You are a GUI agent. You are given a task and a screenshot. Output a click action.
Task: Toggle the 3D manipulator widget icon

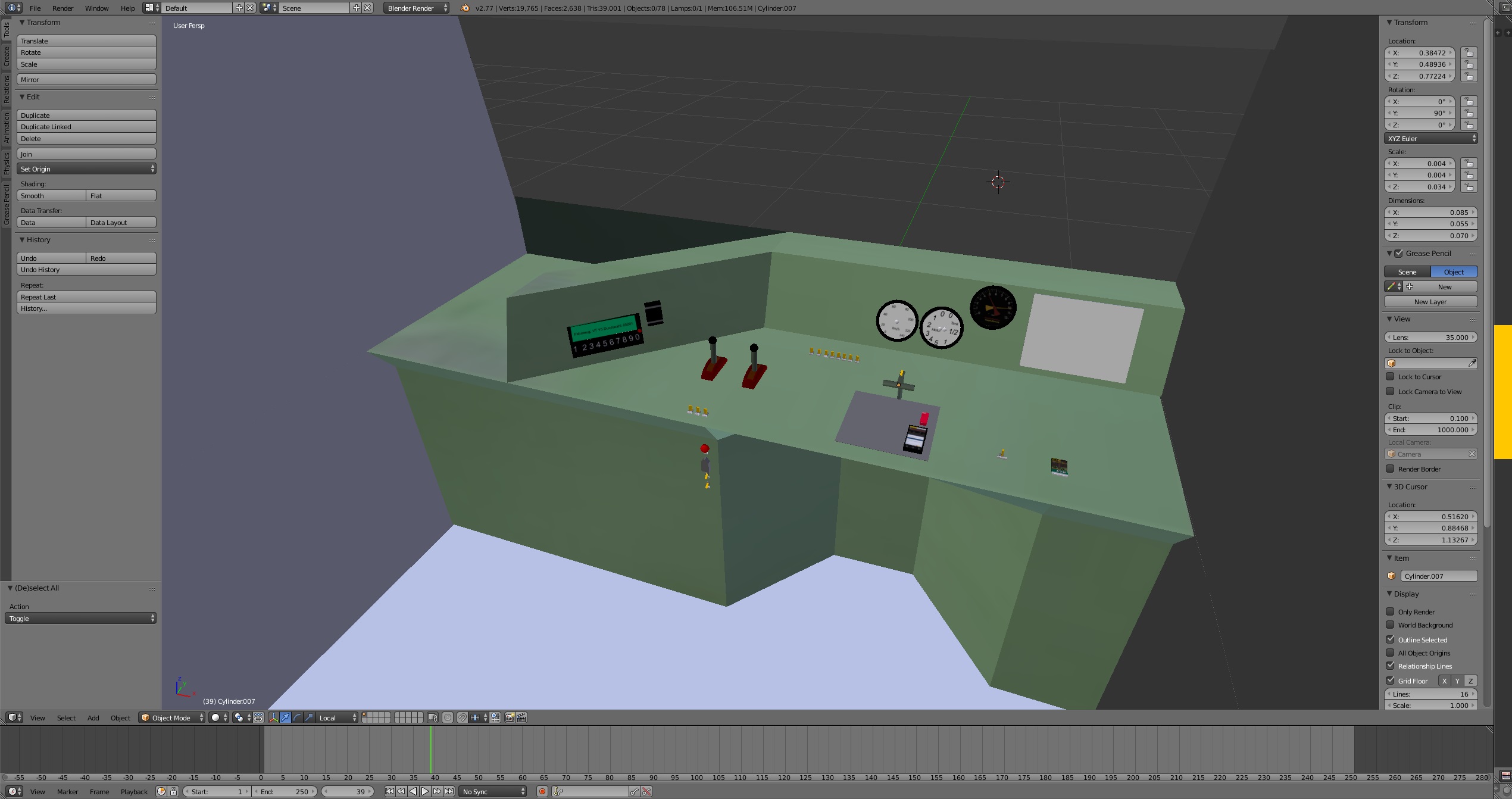point(274,717)
